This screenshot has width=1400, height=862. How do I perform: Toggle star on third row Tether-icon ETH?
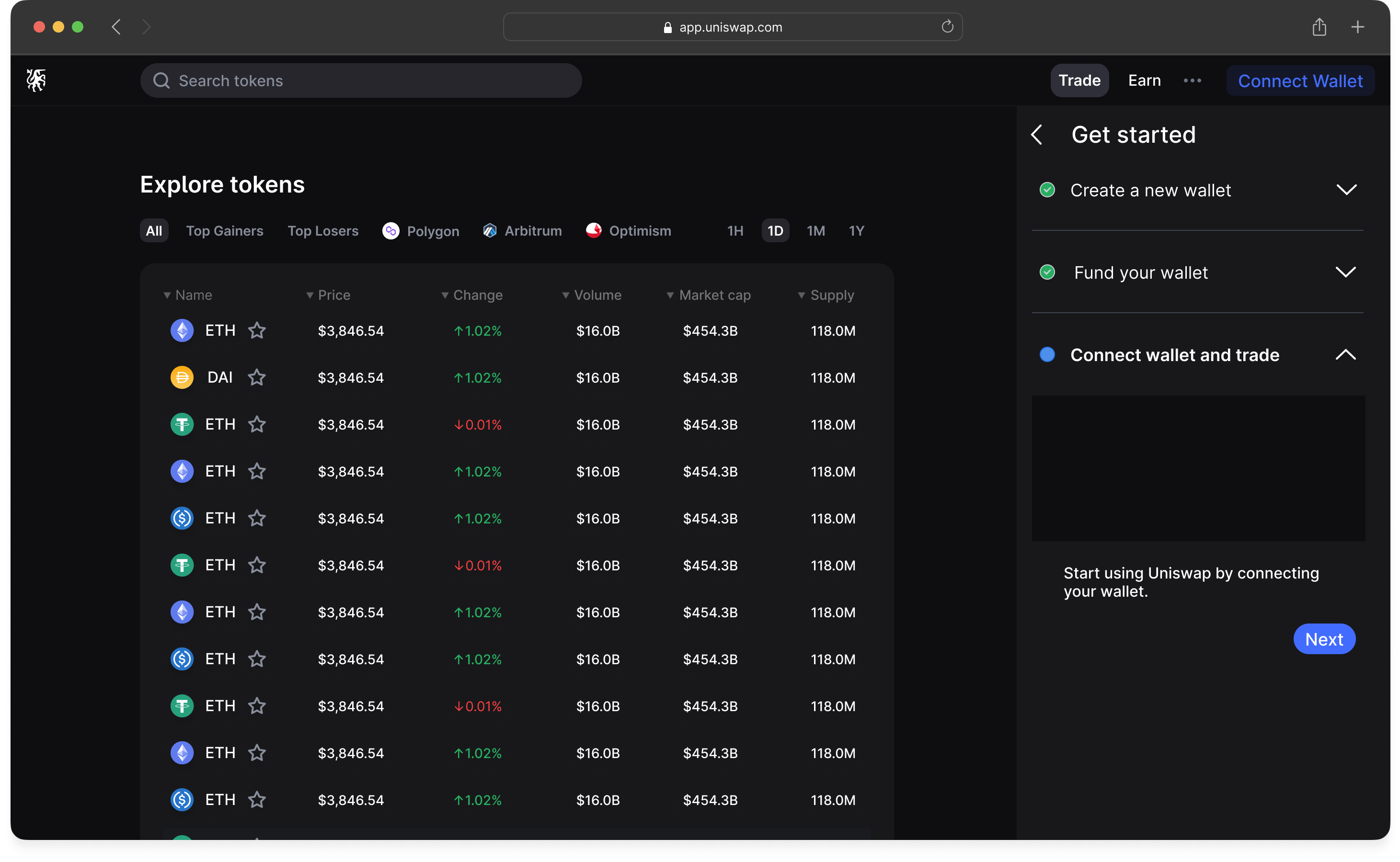coord(257,424)
